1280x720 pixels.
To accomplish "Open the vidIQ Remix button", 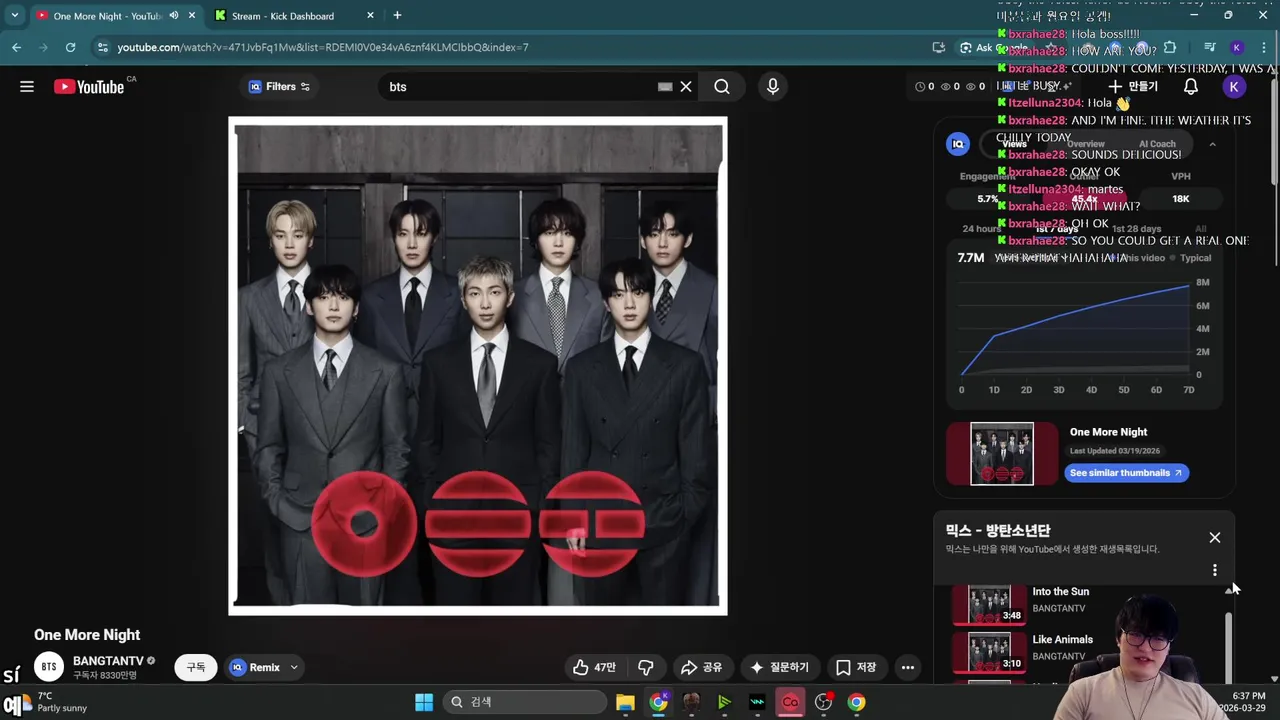I will pyautogui.click(x=255, y=667).
